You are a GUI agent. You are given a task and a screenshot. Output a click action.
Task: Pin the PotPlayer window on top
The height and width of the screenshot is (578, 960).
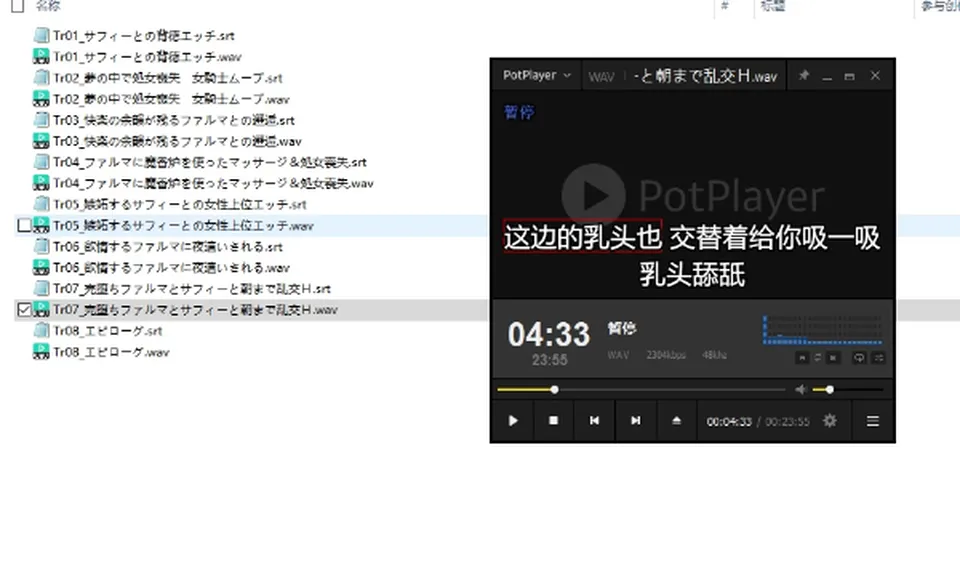804,75
